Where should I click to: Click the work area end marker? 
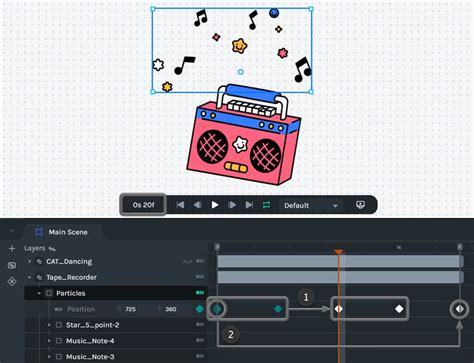click(460, 247)
